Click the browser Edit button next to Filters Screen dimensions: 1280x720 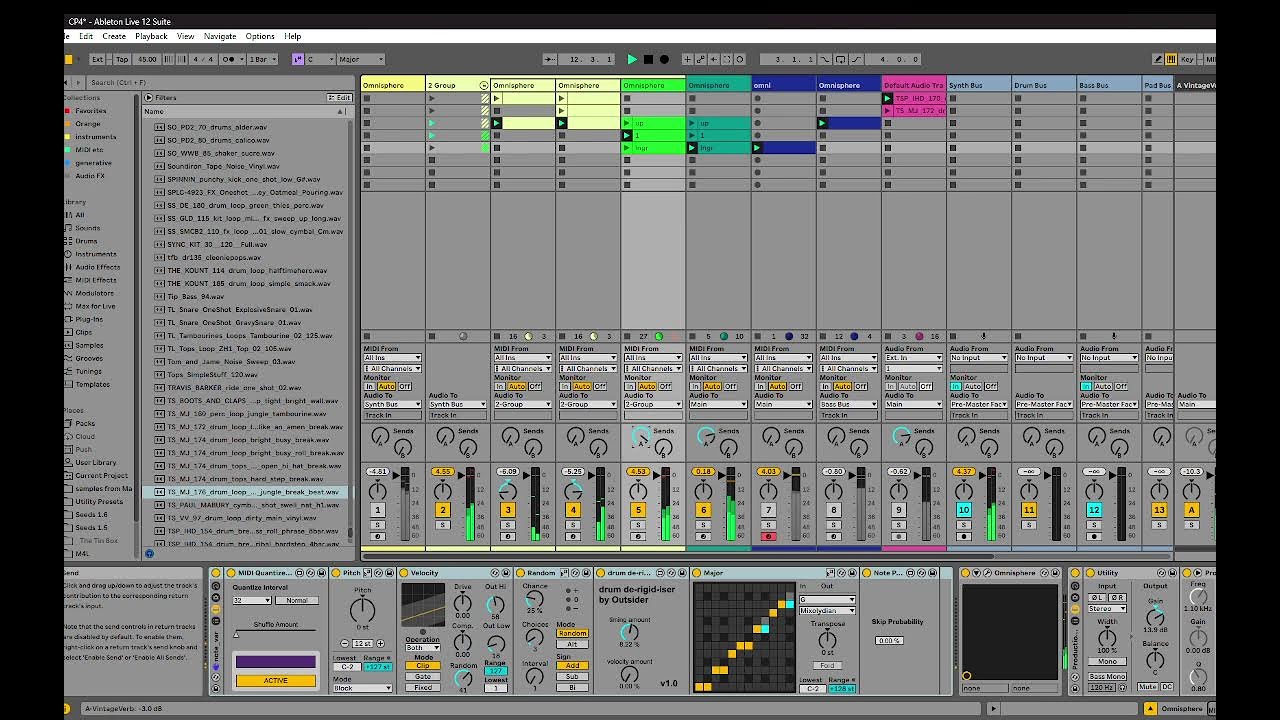pos(340,98)
